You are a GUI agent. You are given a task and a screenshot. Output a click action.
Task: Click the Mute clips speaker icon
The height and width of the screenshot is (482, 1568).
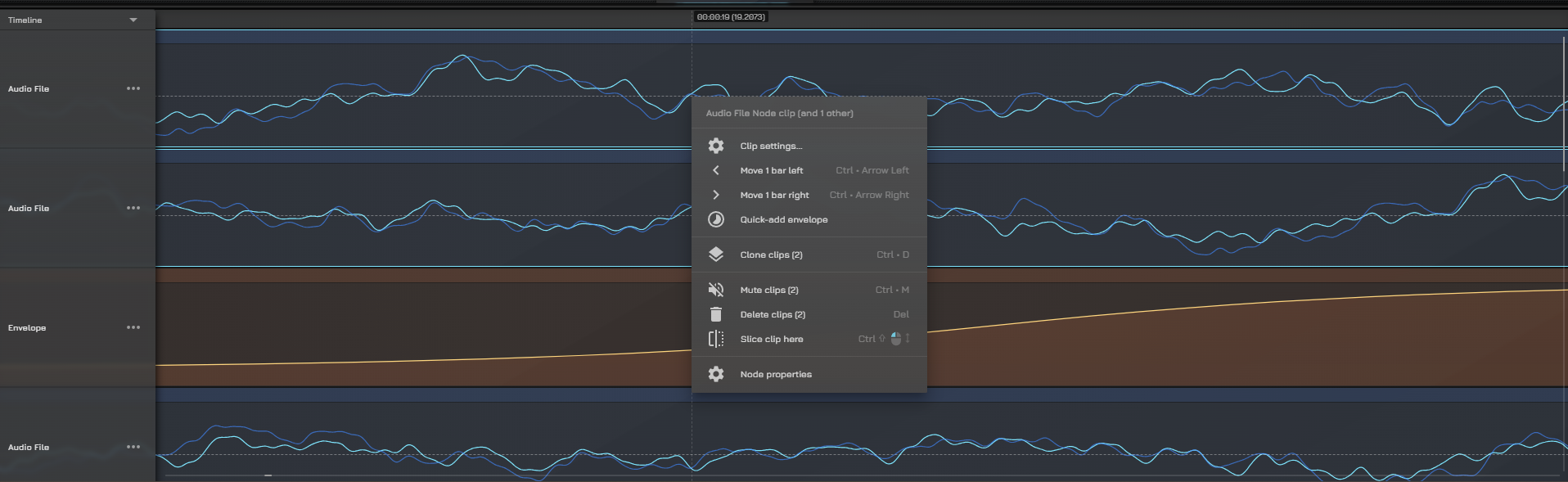point(716,290)
